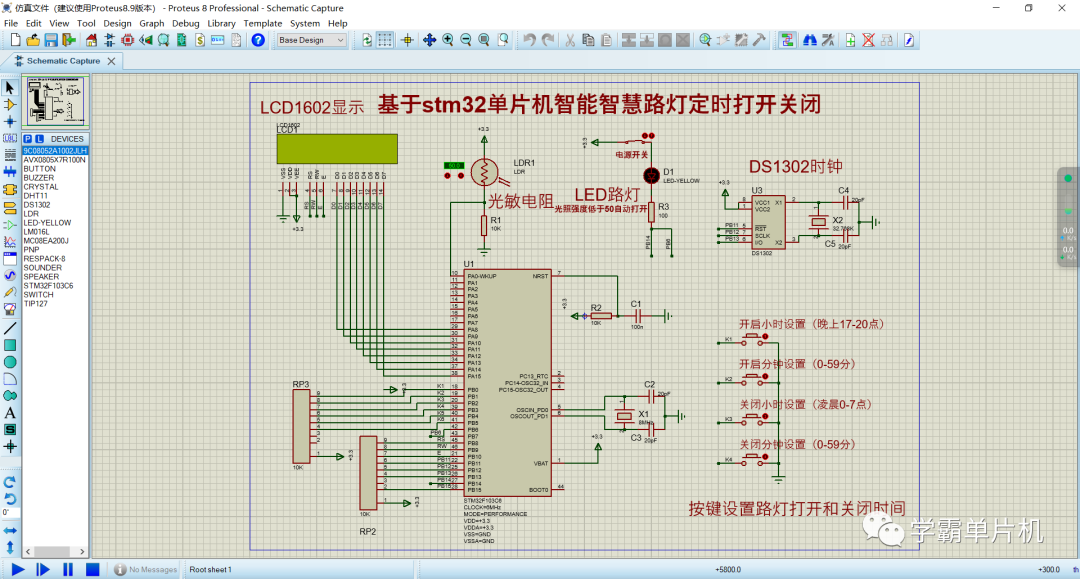The width and height of the screenshot is (1080, 579).
Task: Click the P pick devices button
Action: click(x=28, y=138)
